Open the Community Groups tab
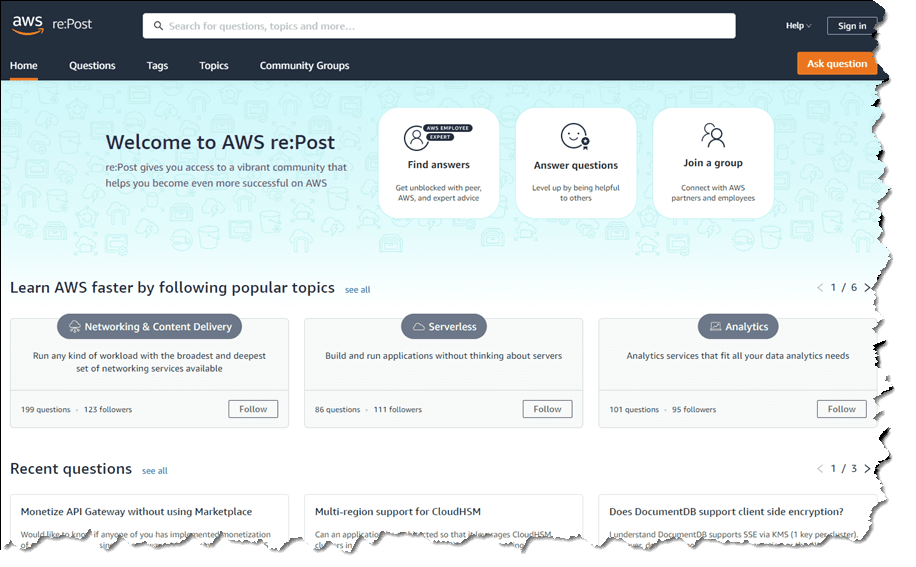Viewport: 916px width, 567px height. point(304,65)
